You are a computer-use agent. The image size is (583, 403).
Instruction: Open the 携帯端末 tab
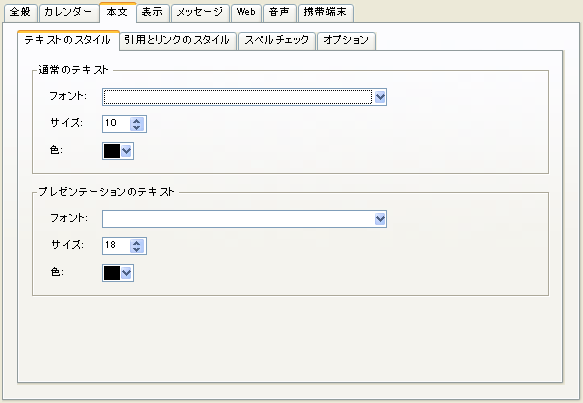pyautogui.click(x=325, y=12)
